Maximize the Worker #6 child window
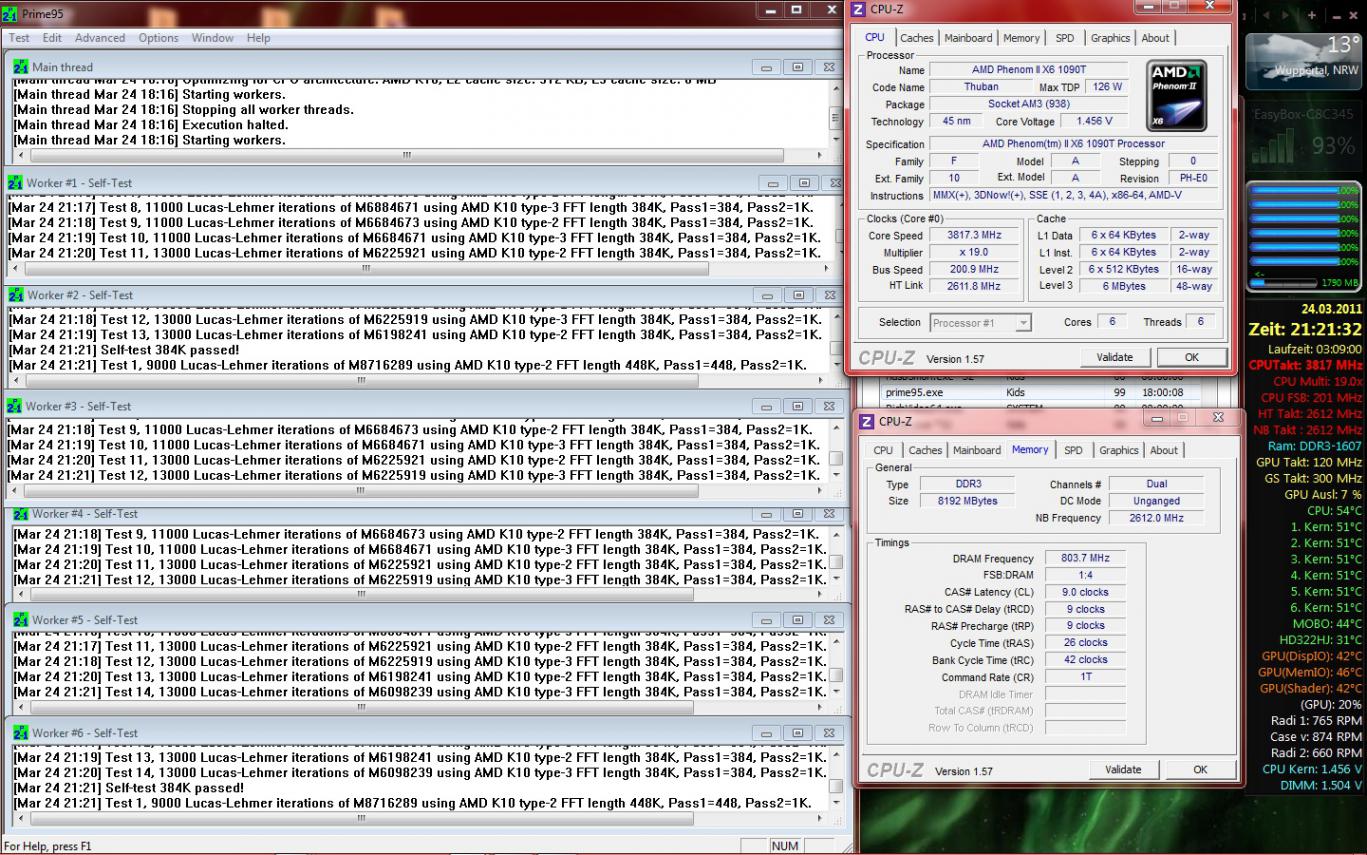Image resolution: width=1367 pixels, height=855 pixels. pyautogui.click(x=798, y=733)
